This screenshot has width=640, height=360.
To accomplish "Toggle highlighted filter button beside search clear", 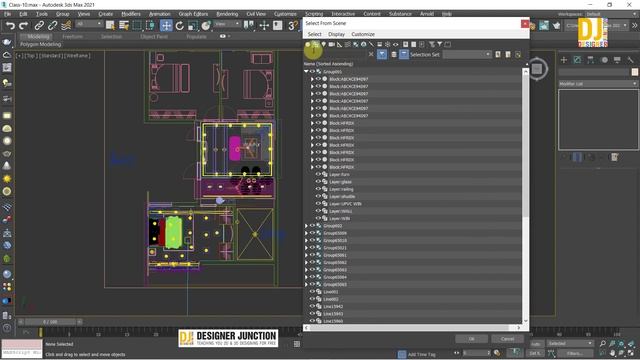I will coord(382,54).
